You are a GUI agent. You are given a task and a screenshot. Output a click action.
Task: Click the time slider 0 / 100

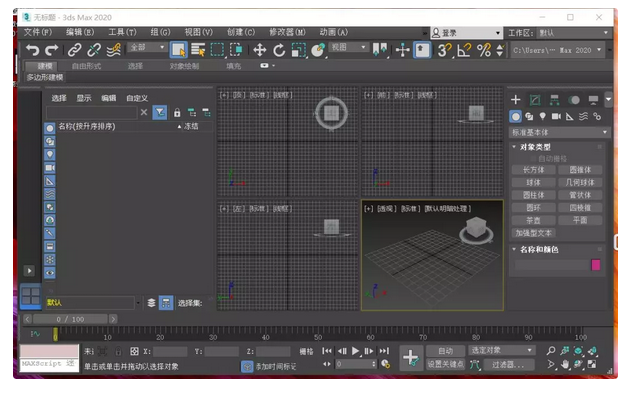(x=71, y=319)
